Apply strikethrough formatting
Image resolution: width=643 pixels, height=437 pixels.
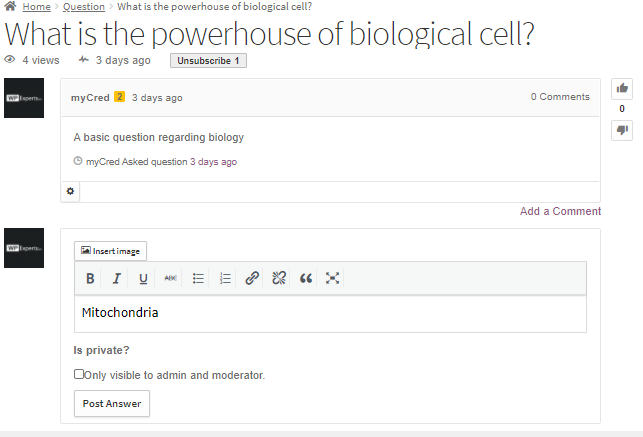[171, 278]
